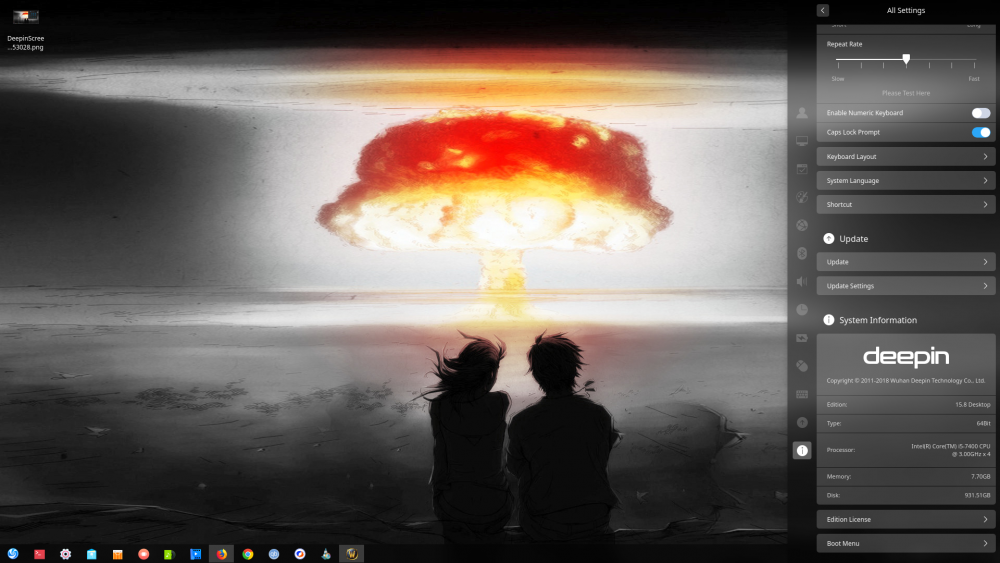This screenshot has height=563, width=1000.
Task: Open qBittorrent icon in dock
Action: click(x=274, y=553)
